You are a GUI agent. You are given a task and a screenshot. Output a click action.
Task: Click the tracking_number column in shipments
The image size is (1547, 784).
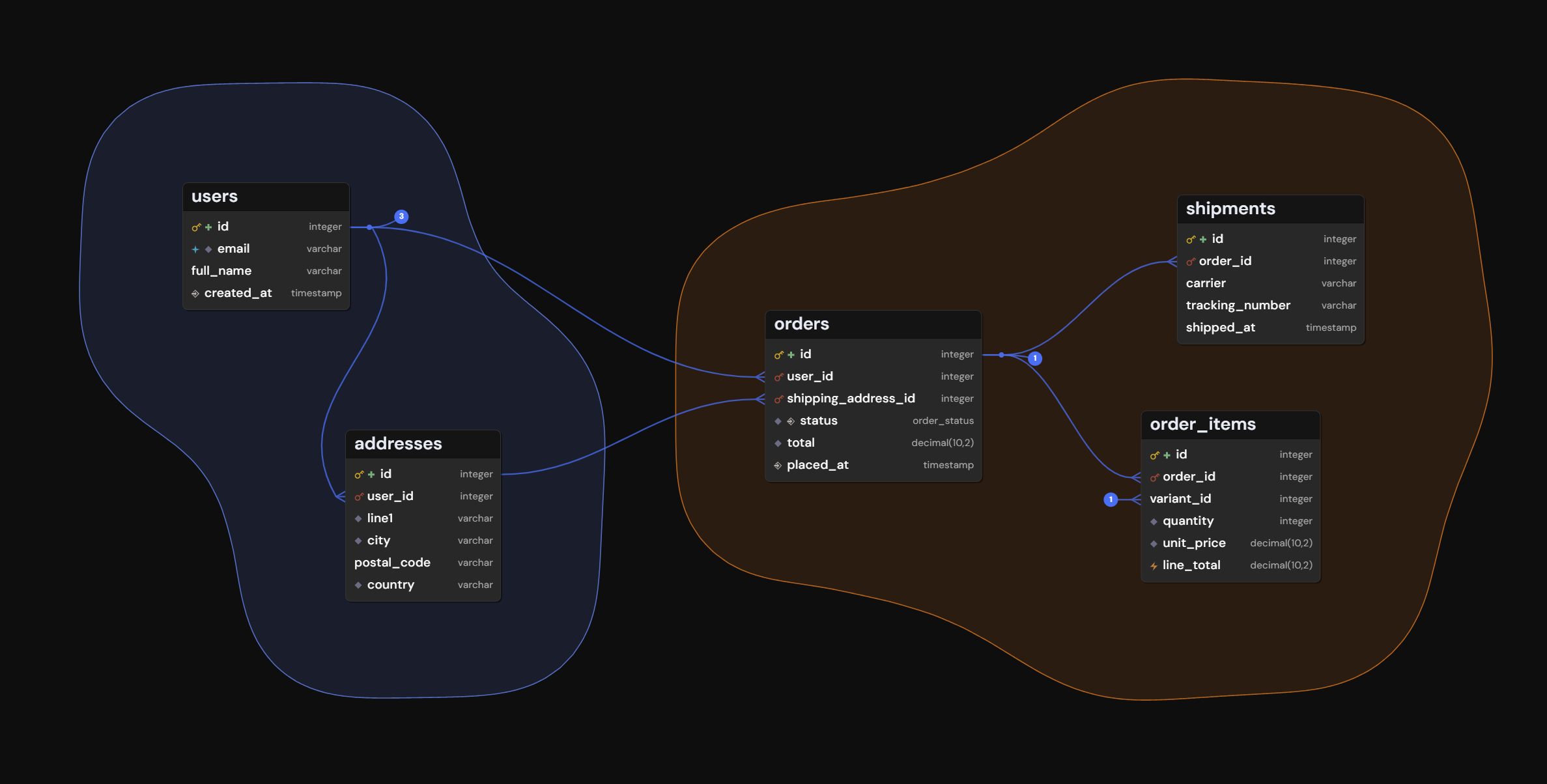click(x=1270, y=305)
